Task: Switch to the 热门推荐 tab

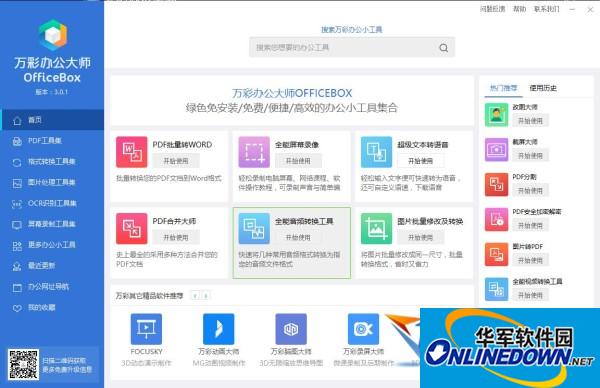Action: pyautogui.click(x=503, y=88)
